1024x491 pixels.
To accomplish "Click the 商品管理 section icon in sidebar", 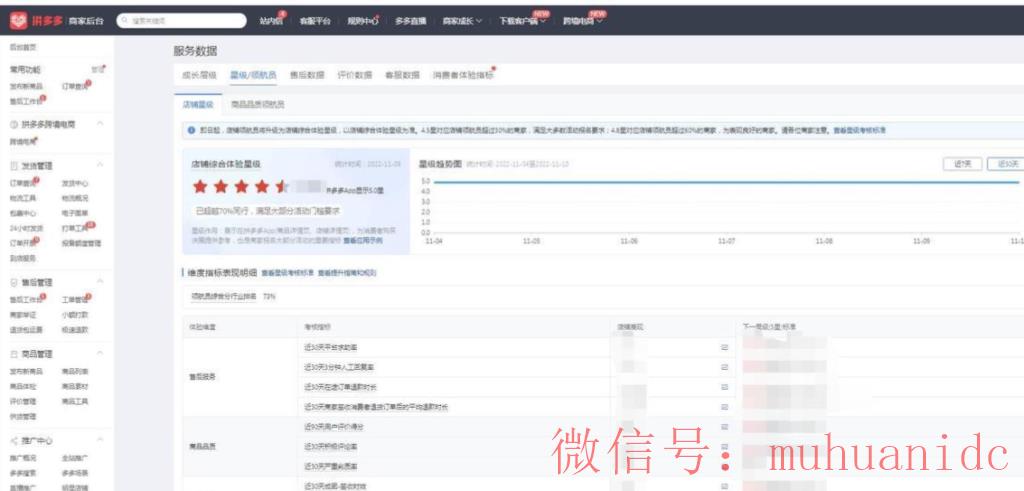I will pyautogui.click(x=14, y=354).
